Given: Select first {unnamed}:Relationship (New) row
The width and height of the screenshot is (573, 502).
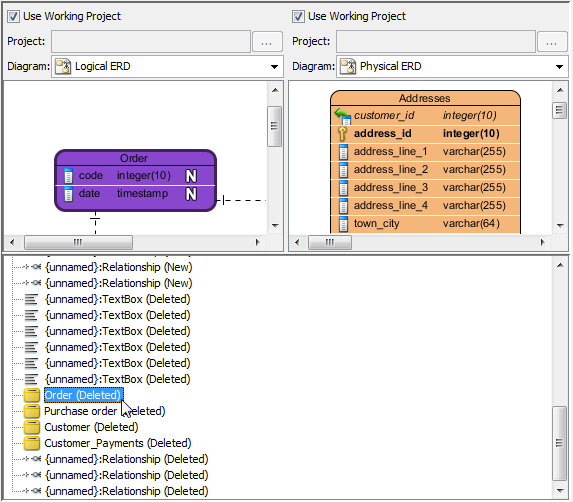Looking at the screenshot, I should [x=118, y=267].
